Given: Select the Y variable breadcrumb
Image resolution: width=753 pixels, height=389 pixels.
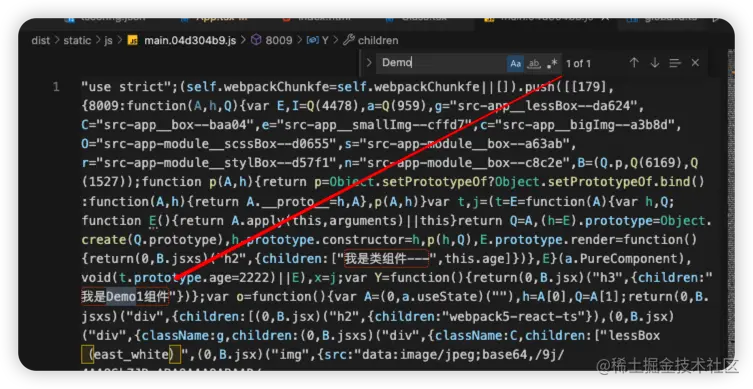Looking at the screenshot, I should pos(325,40).
